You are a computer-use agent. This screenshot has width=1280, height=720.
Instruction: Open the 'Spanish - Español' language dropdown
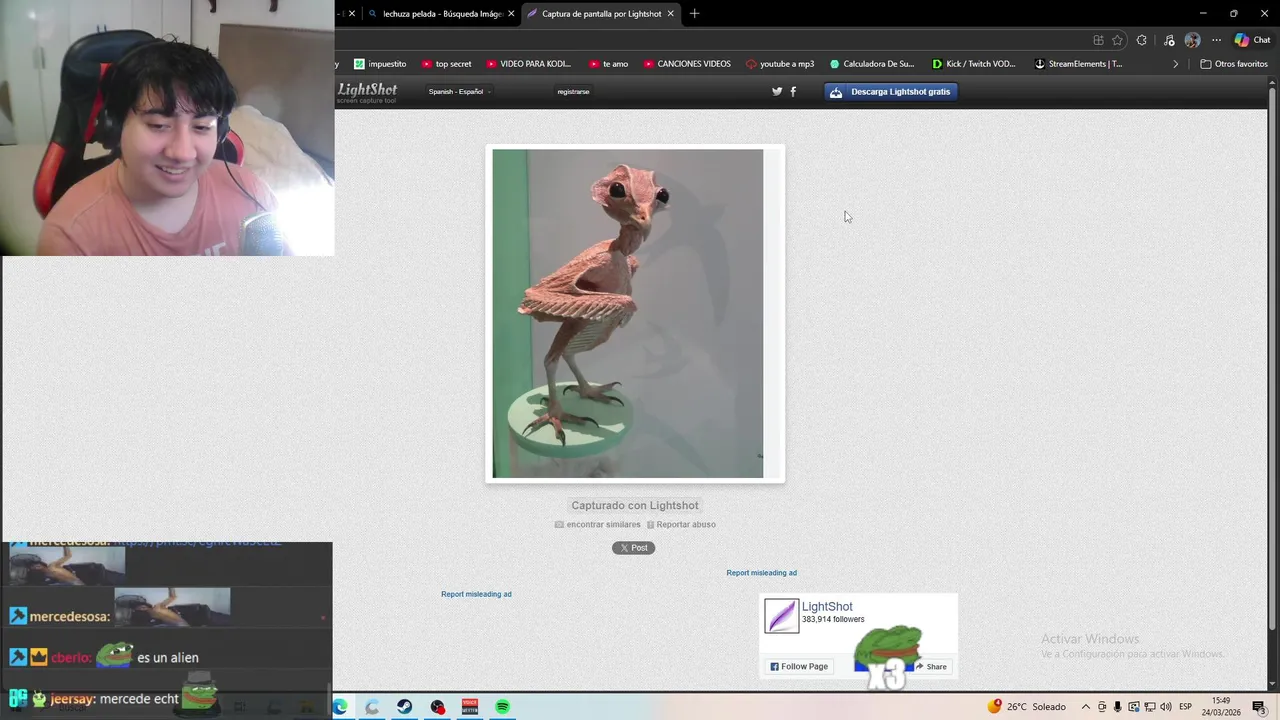(x=460, y=92)
